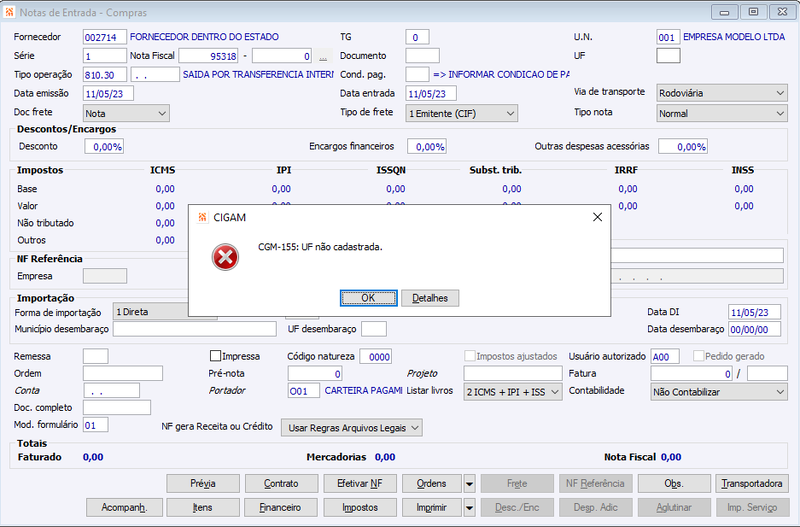Click the Tipo operação code field
This screenshot has width=800, height=527.
105,75
